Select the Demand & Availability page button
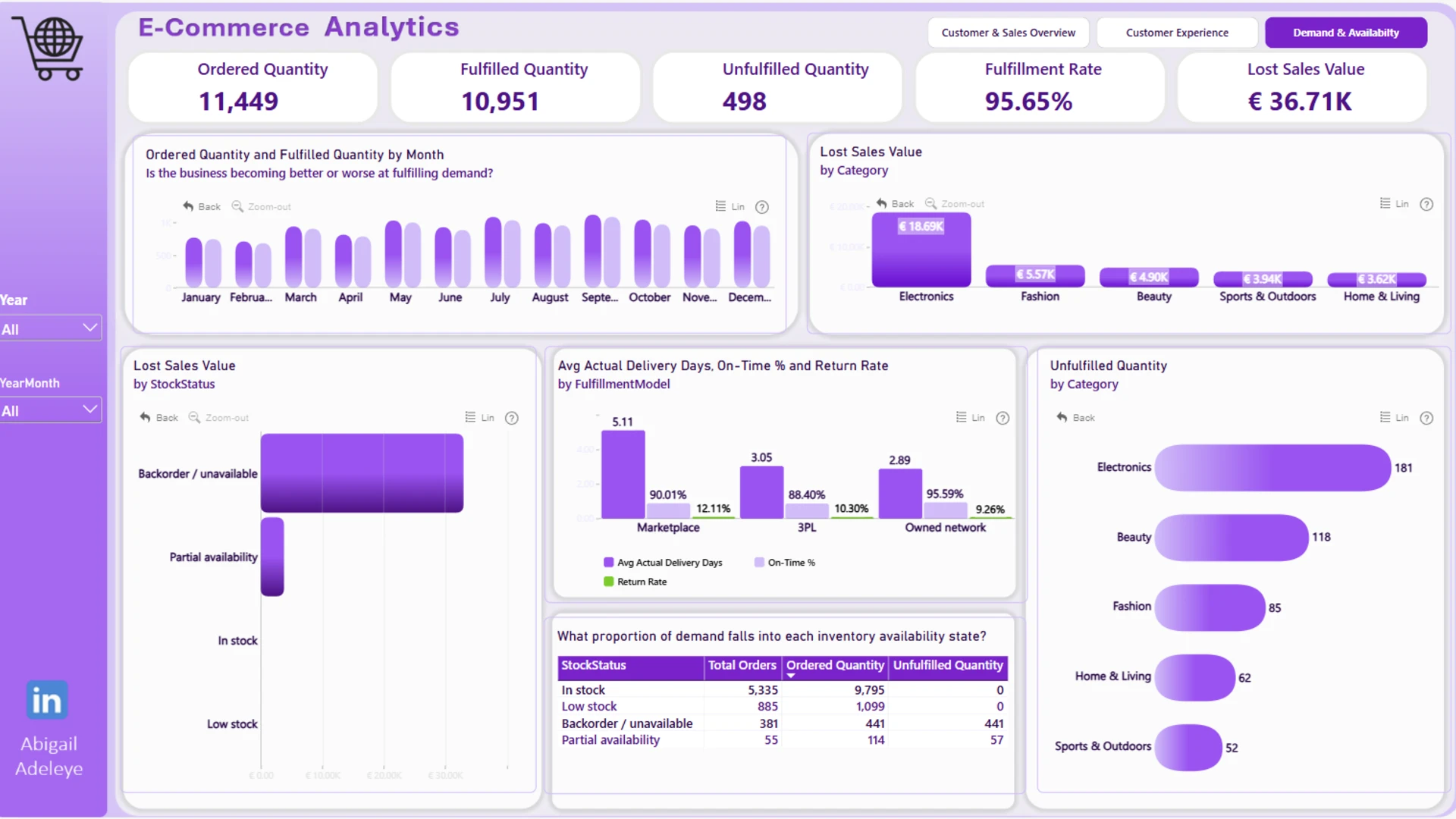The width and height of the screenshot is (1456, 819). coord(1346,33)
